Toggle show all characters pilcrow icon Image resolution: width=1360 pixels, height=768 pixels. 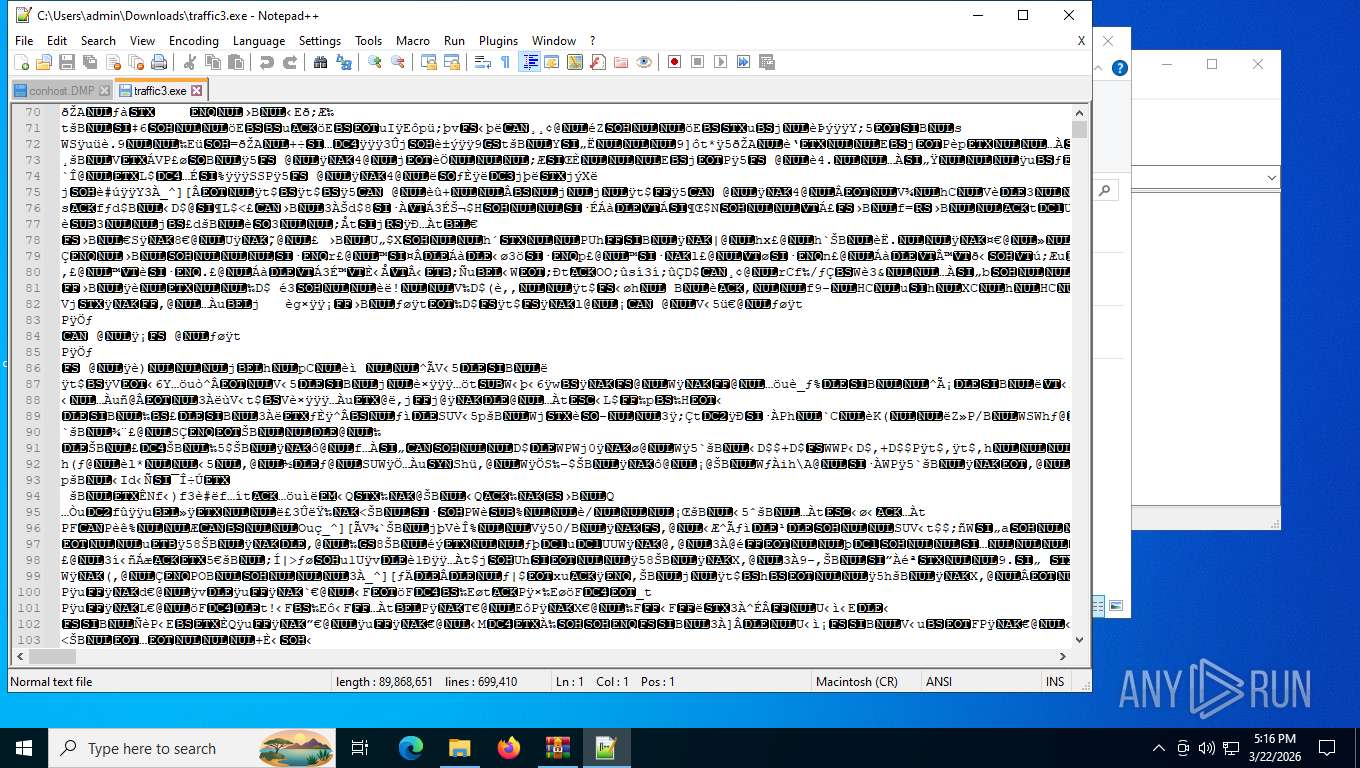pos(505,62)
